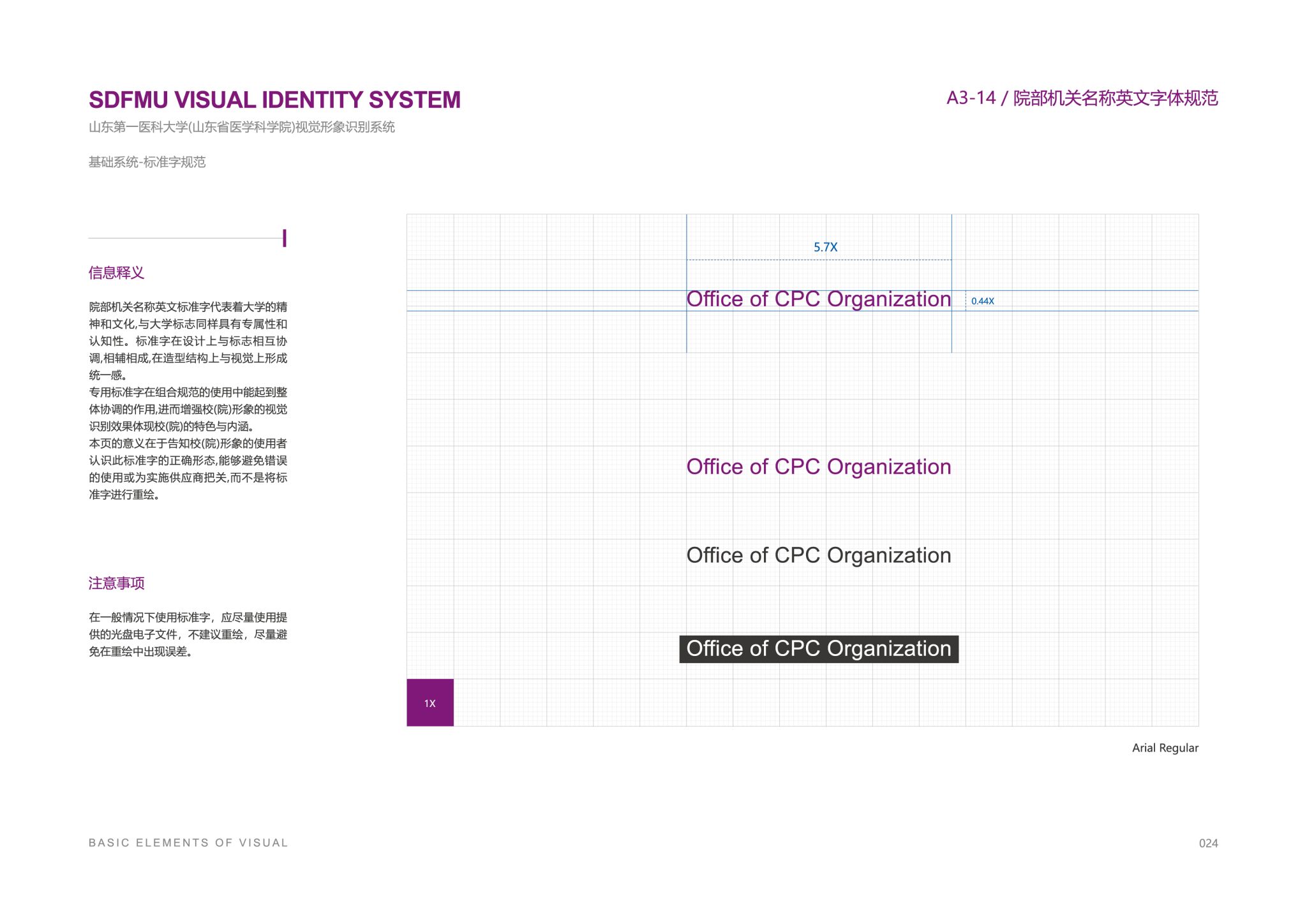This screenshot has height=924, width=1307.
Task: Click the 注意事项 section heading
Action: pyautogui.click(x=116, y=583)
